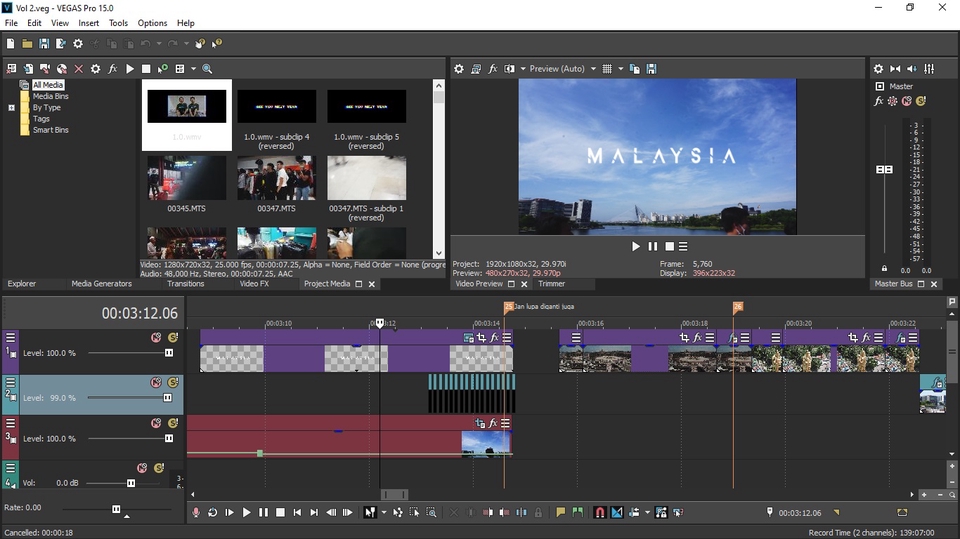Toggle Split Screen View in preview

point(509,69)
